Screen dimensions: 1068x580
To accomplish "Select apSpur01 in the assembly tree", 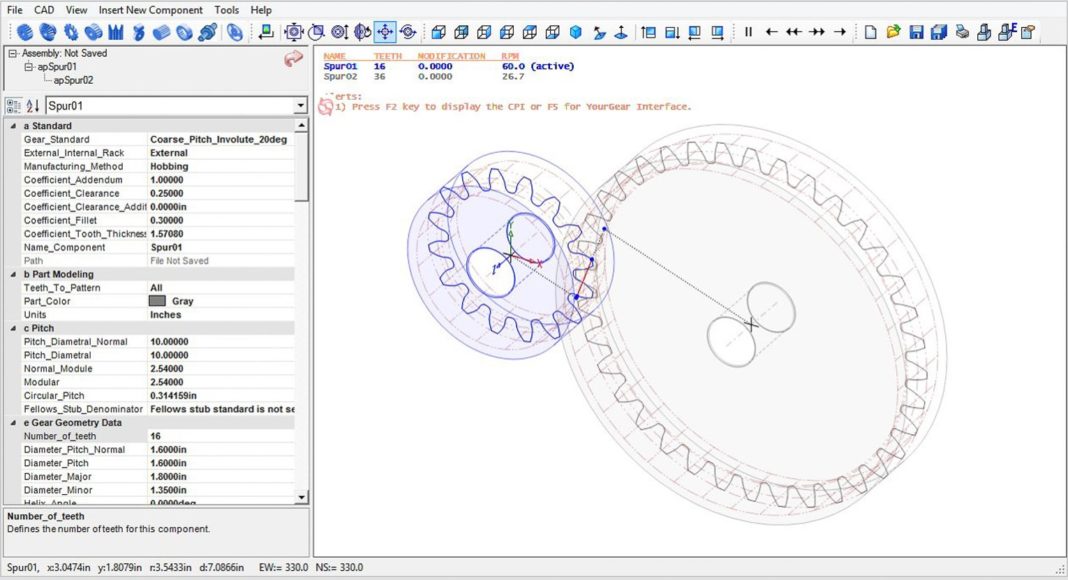I will pos(57,67).
